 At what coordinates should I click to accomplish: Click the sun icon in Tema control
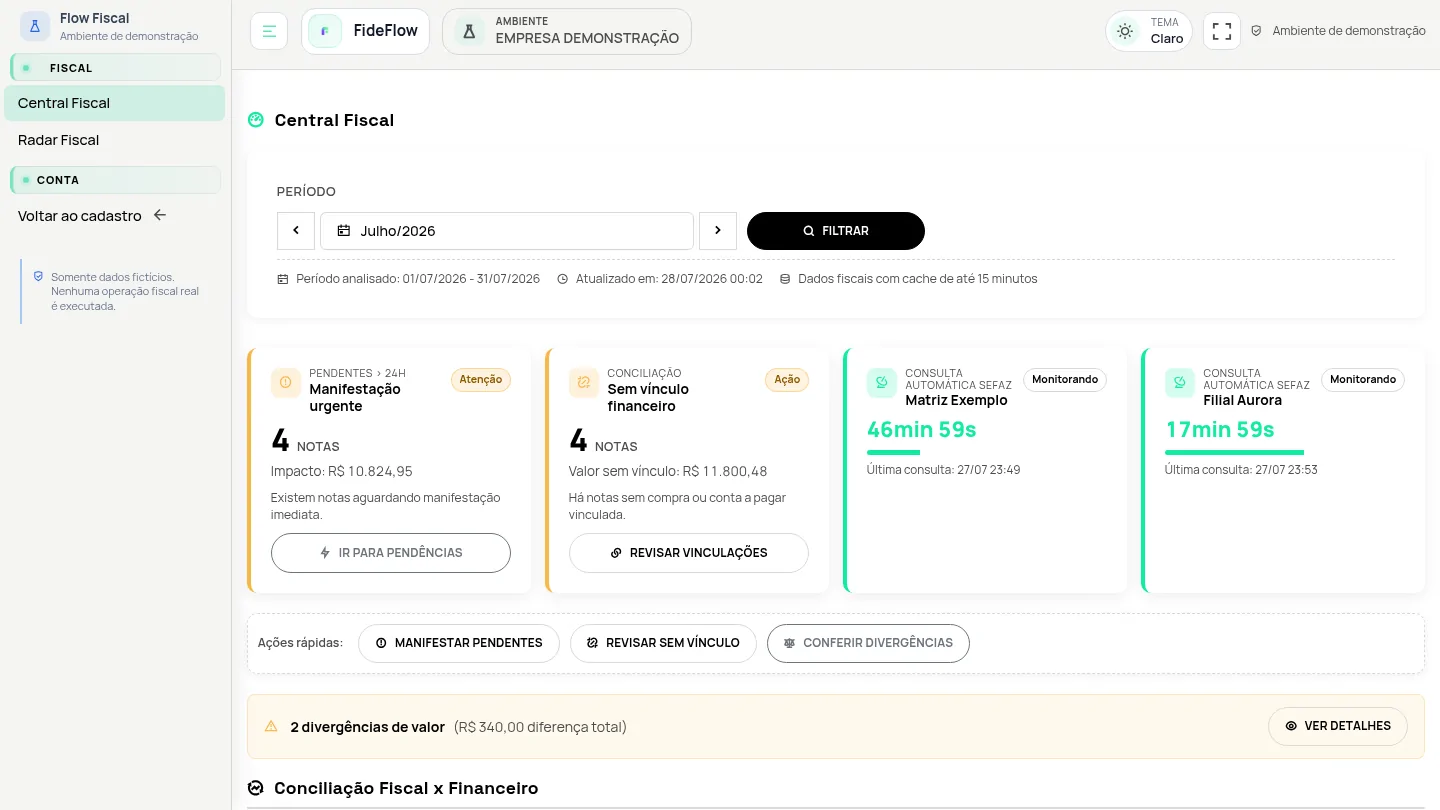(x=1125, y=31)
